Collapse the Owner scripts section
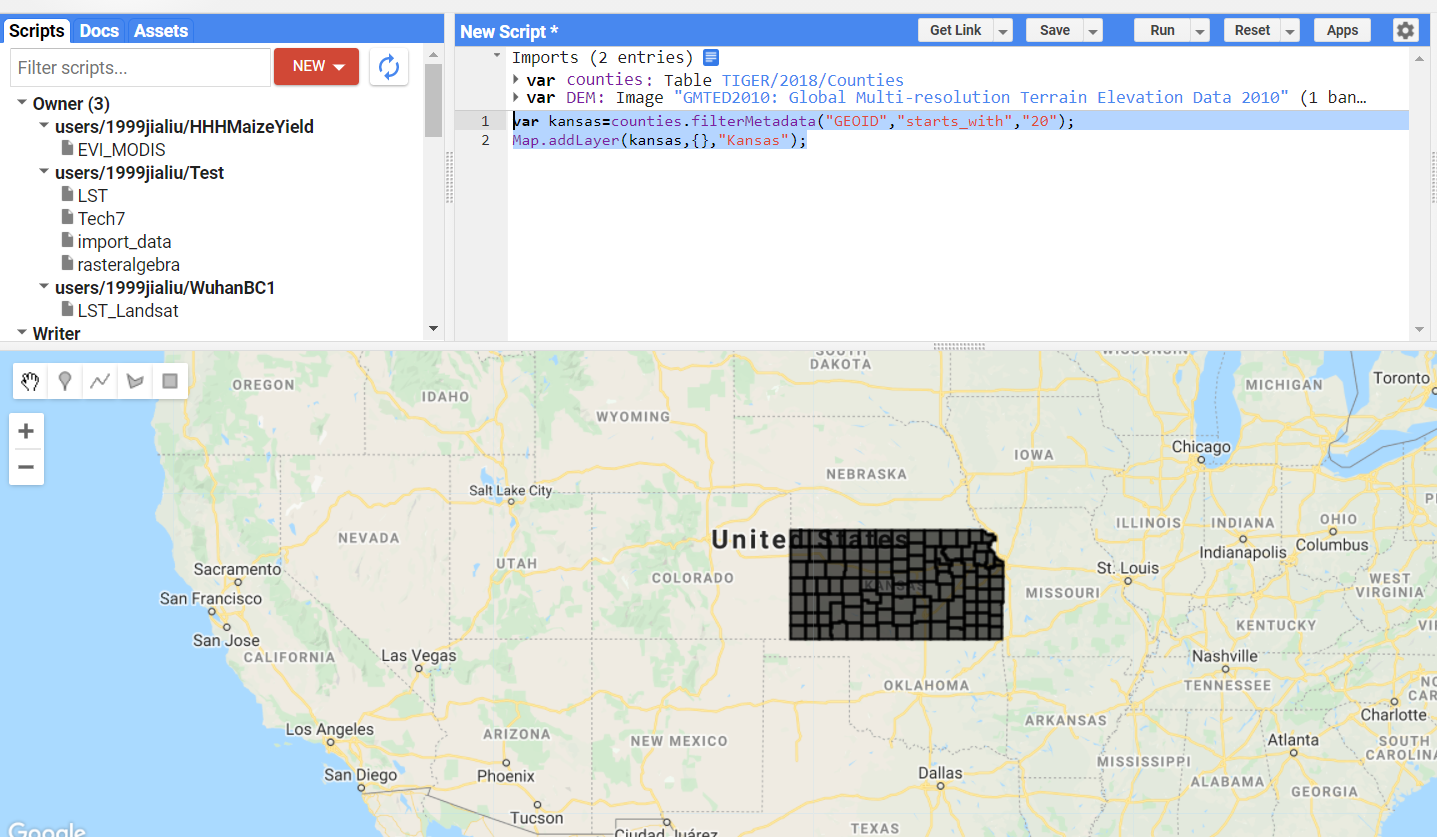Screen dimensions: 1437x837 pyautogui.click(x=22, y=101)
